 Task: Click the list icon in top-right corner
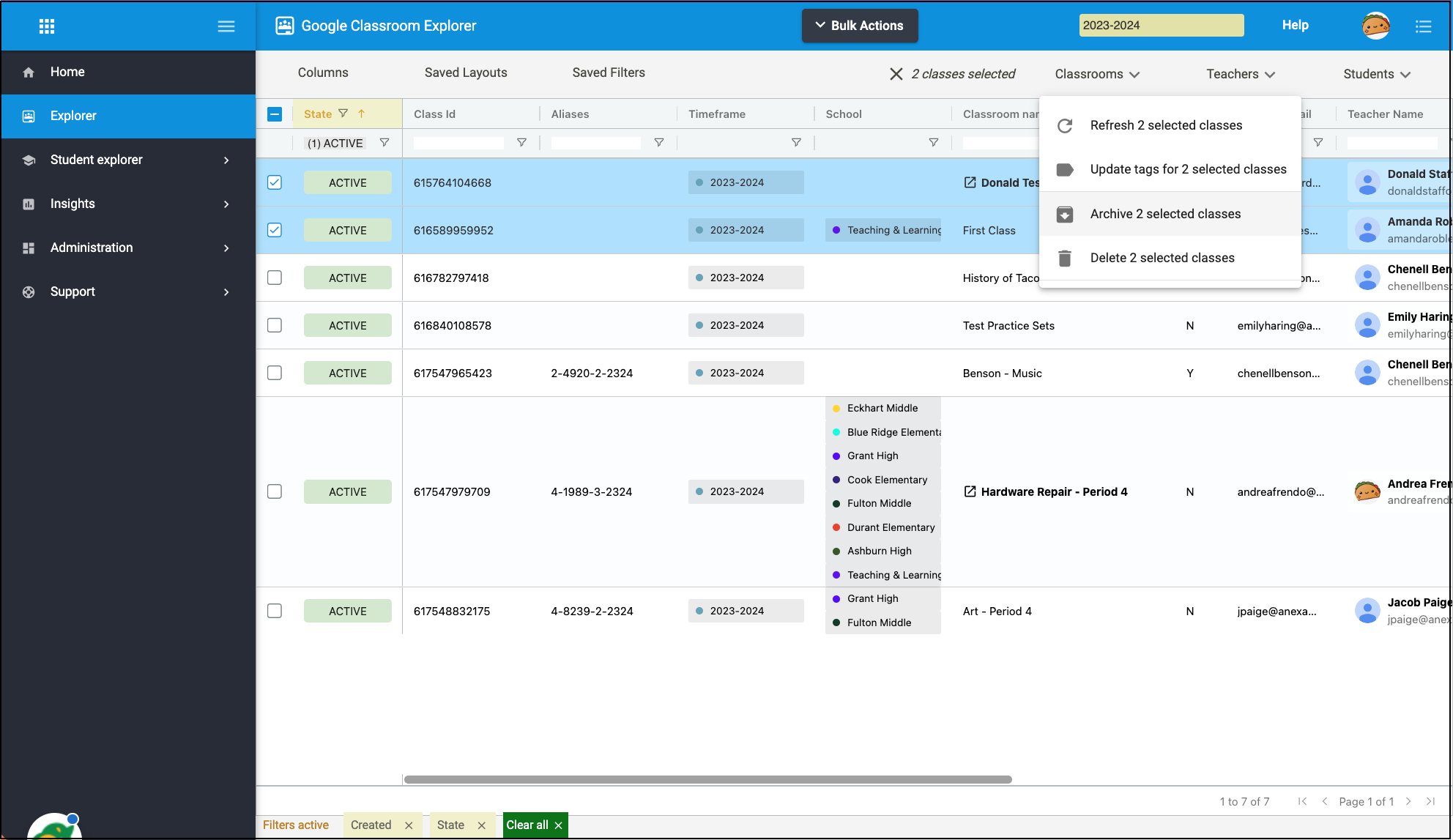[1423, 26]
